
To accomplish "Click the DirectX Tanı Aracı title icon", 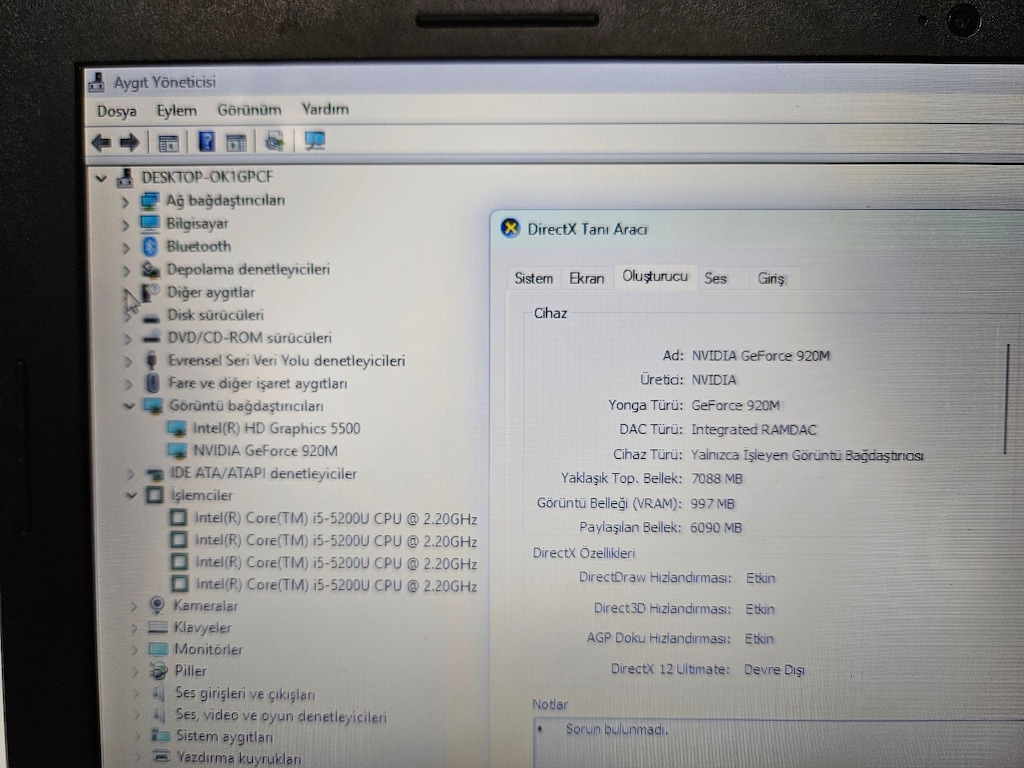I will tap(510, 228).
